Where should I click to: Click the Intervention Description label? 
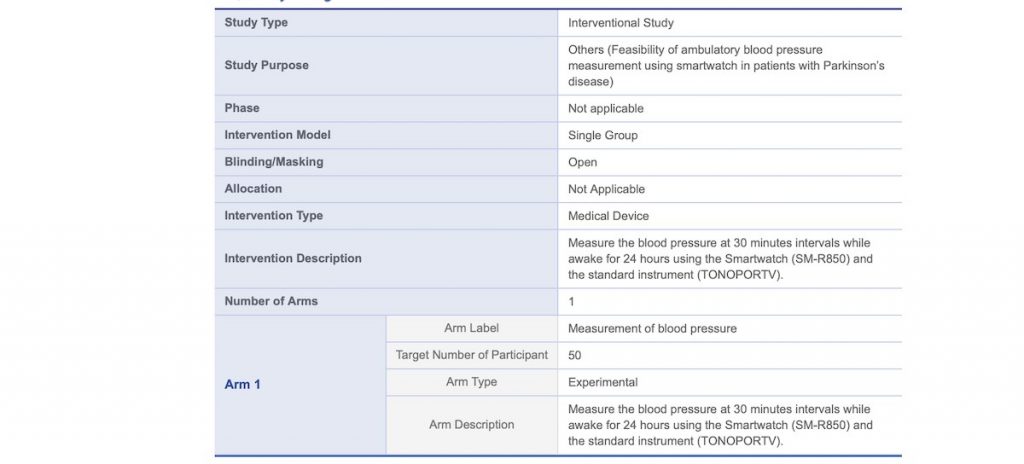[x=293, y=258]
